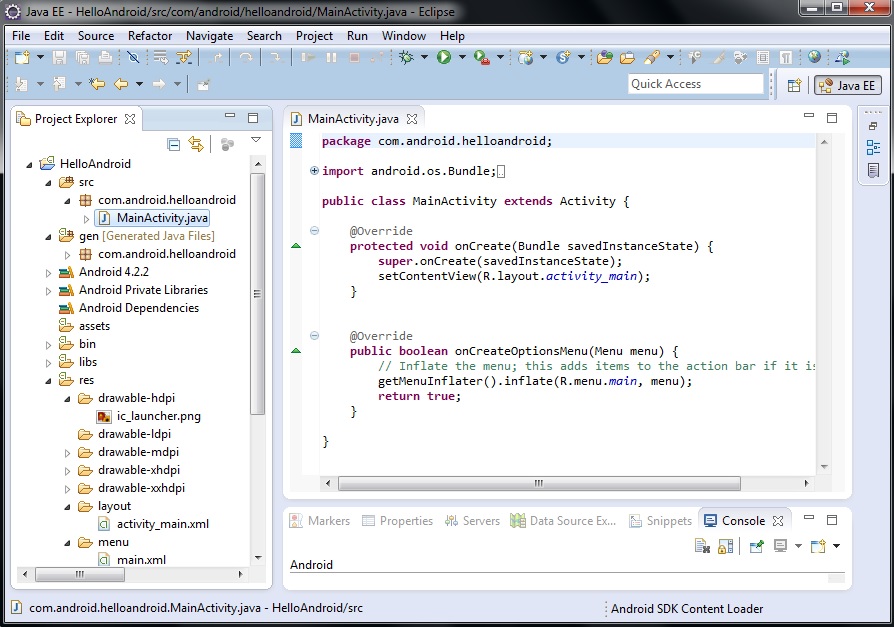Click the Restore icon in right trim

tap(873, 126)
